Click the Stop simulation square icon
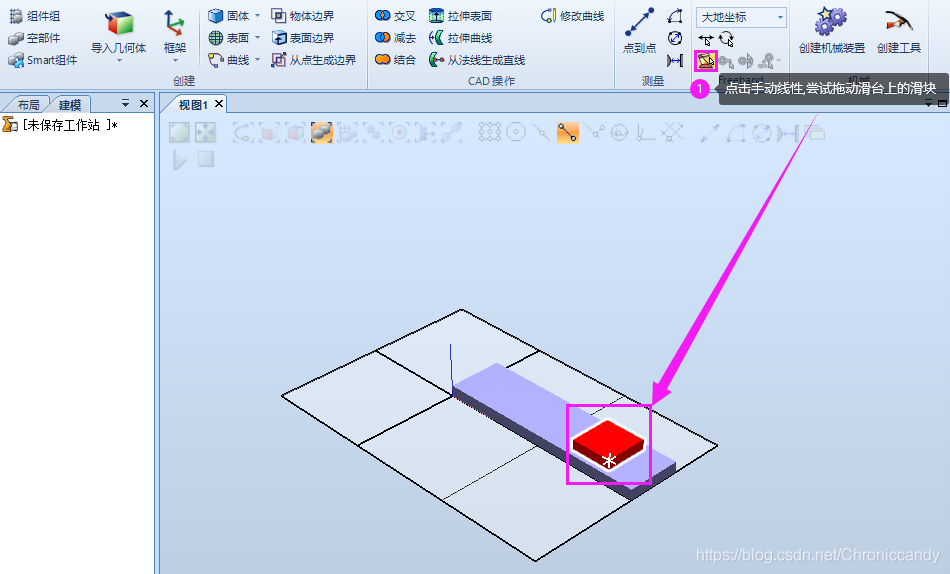Screen dimensions: 950x574 (206, 159)
